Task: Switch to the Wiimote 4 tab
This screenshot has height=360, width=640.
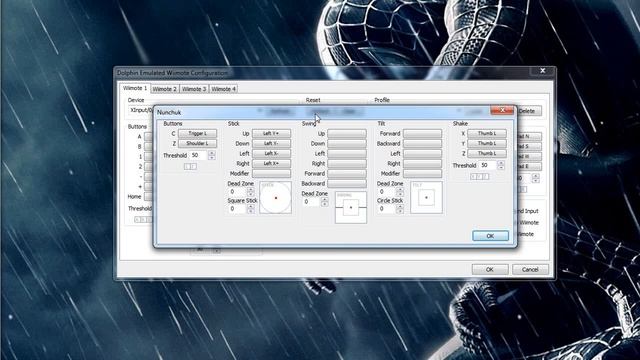Action: point(224,89)
